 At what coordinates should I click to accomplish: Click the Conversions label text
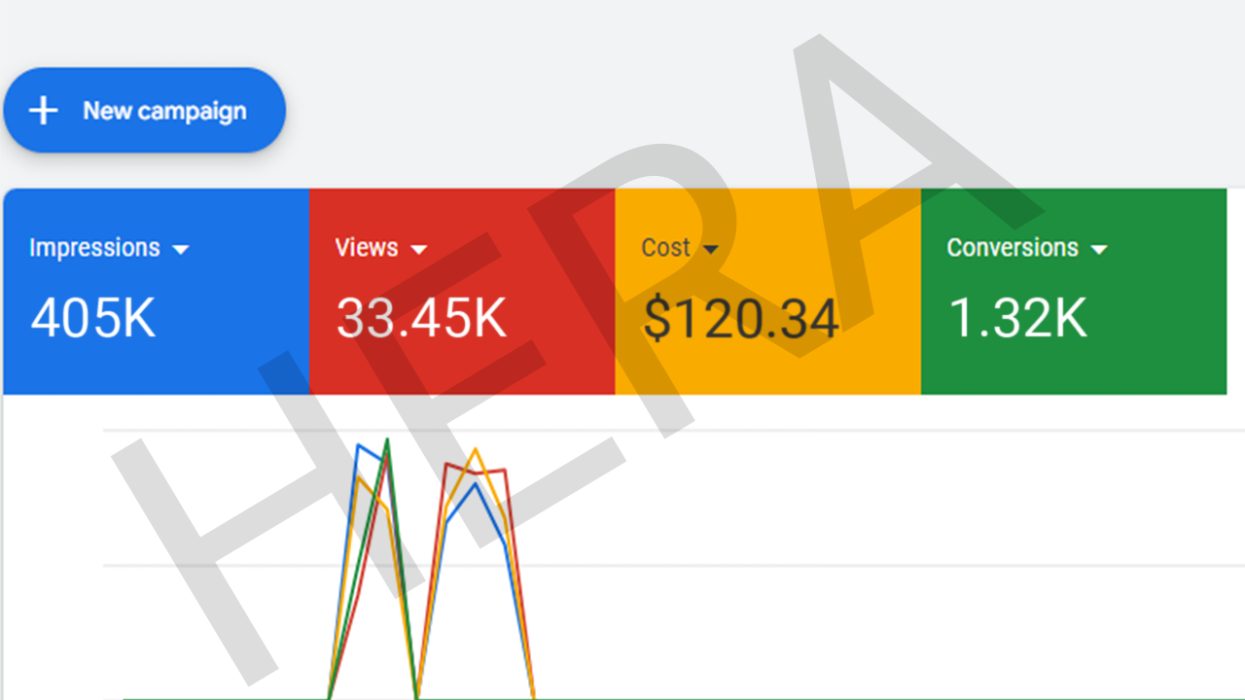click(x=1013, y=248)
